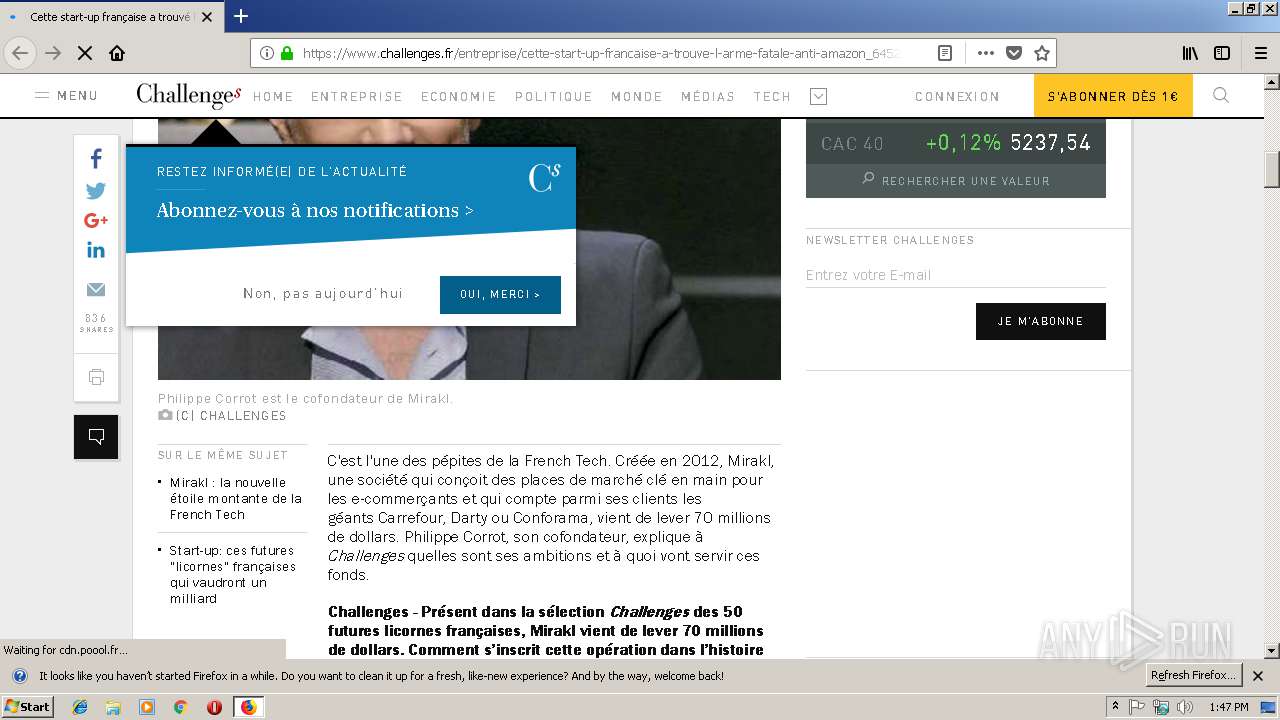1280x720 pixels.
Task: Click the newsletter E-mail input field
Action: (x=956, y=275)
